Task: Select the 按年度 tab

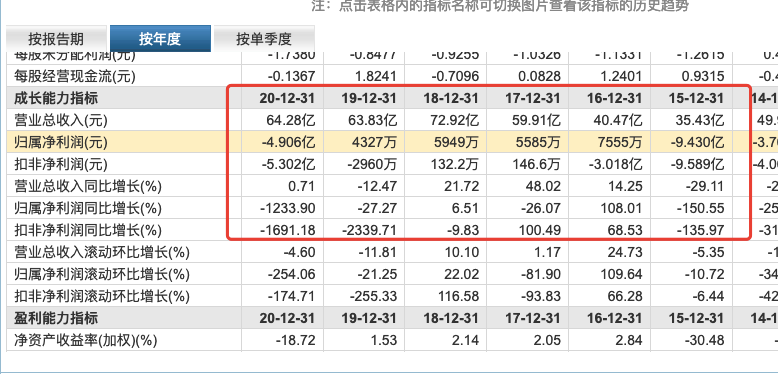Action: [x=160, y=38]
